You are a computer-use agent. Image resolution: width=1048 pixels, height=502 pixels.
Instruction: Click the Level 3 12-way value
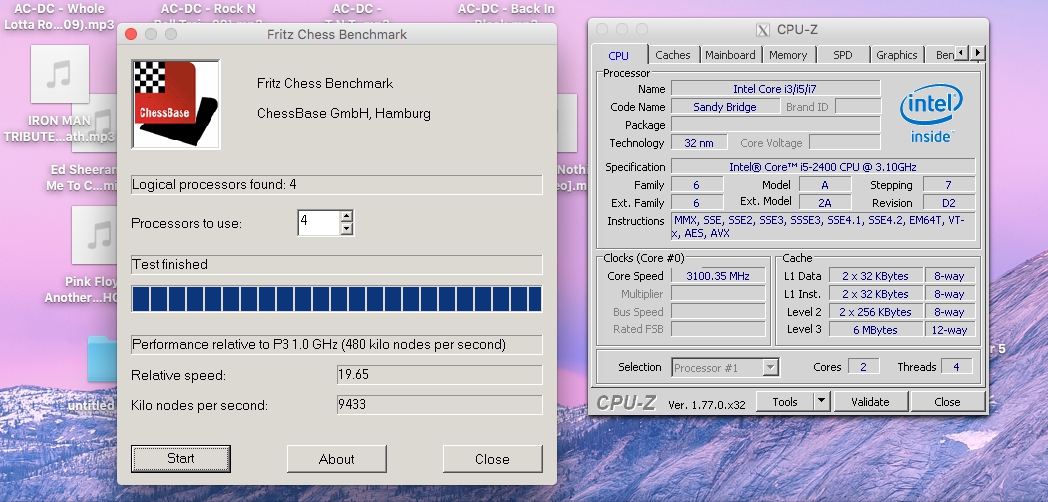coord(950,330)
